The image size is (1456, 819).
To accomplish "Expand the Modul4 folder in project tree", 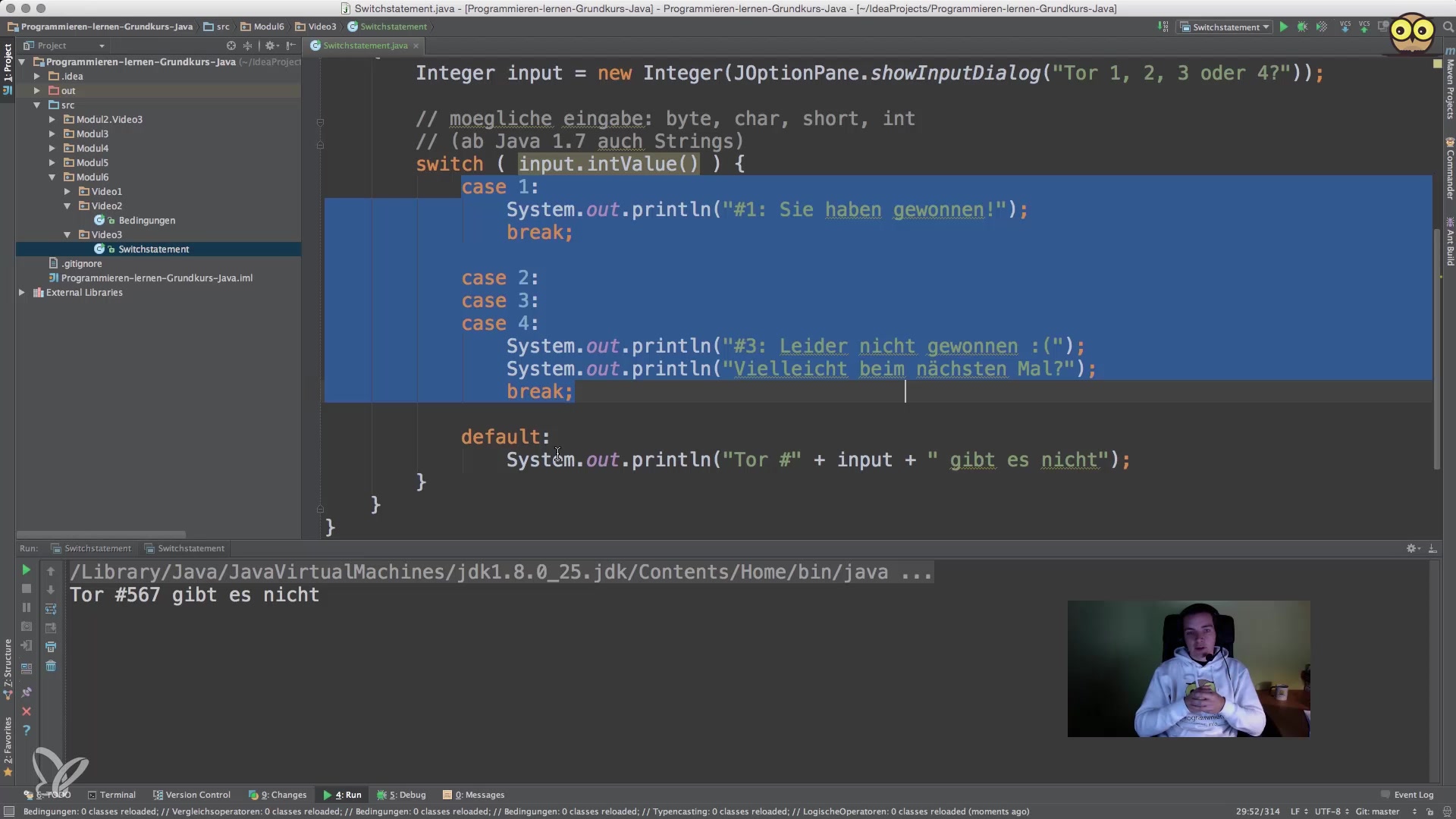I will coord(52,149).
